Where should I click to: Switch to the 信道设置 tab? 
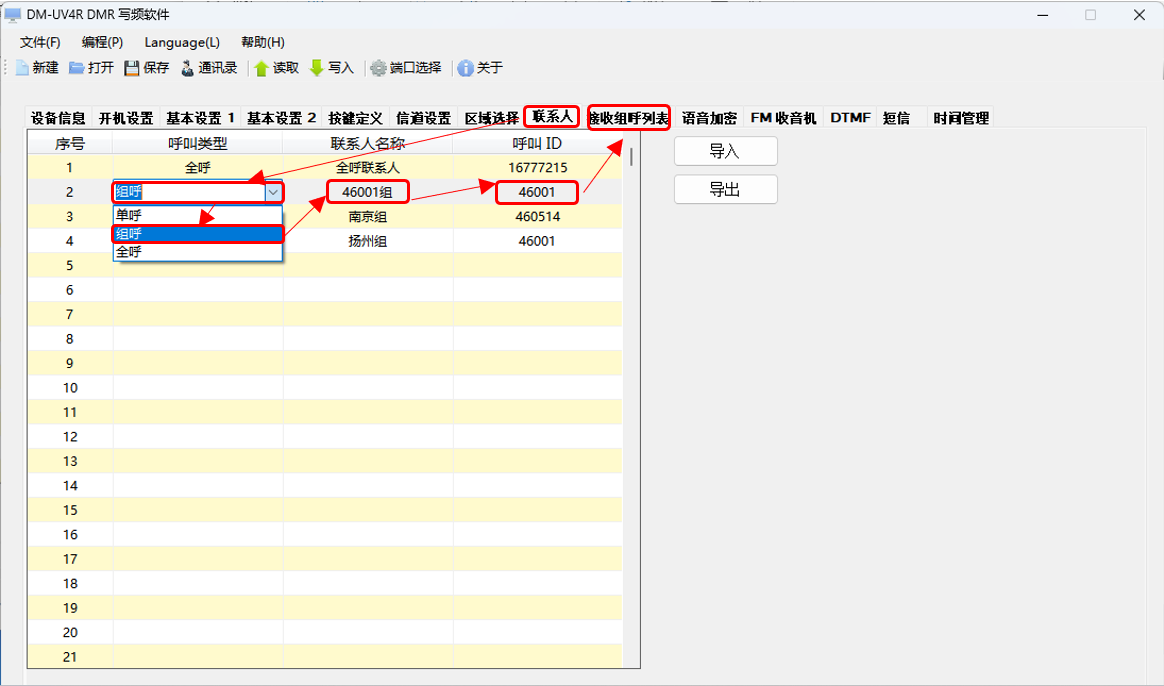tap(423, 118)
